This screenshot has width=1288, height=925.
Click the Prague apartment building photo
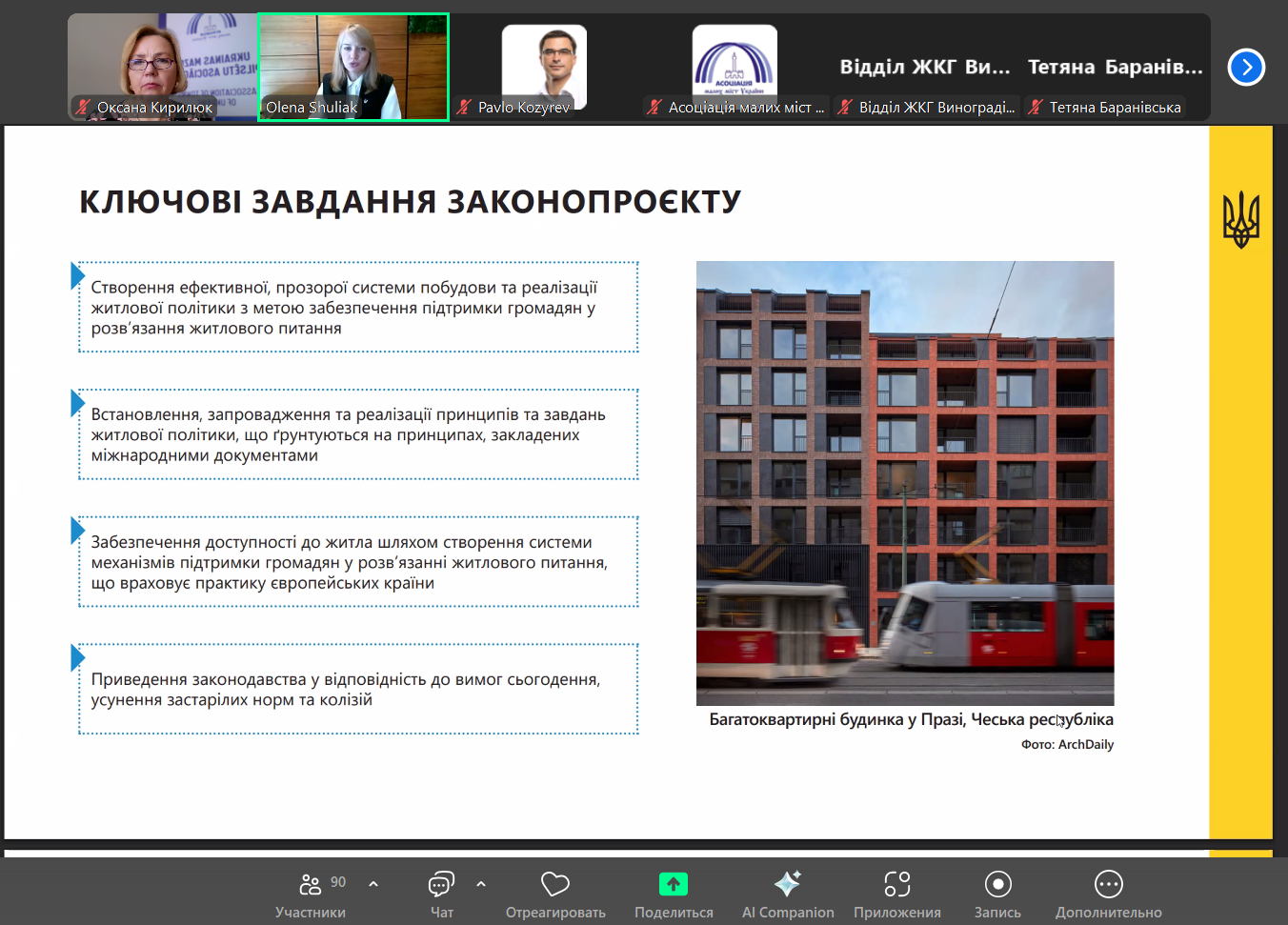(905, 483)
